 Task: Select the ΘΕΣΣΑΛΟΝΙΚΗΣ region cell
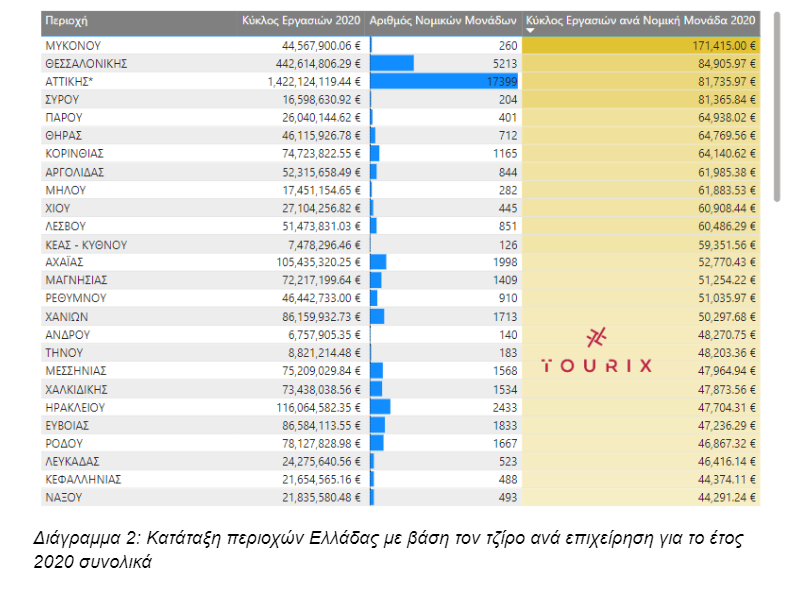point(89,64)
